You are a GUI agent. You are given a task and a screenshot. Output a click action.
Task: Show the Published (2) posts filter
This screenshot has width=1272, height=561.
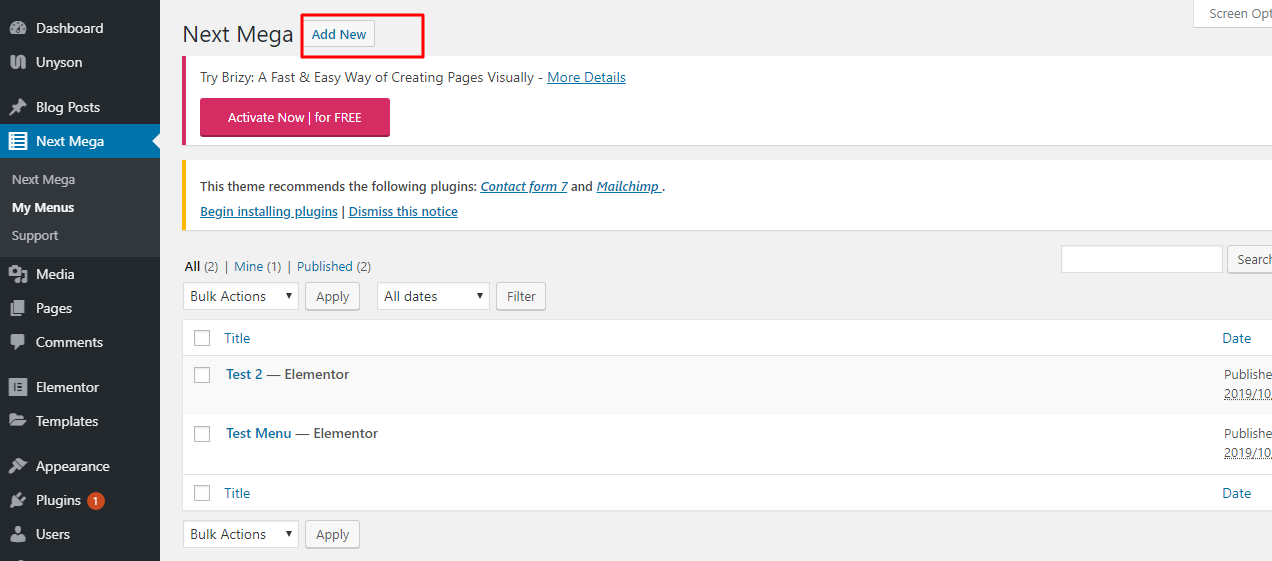(x=334, y=266)
